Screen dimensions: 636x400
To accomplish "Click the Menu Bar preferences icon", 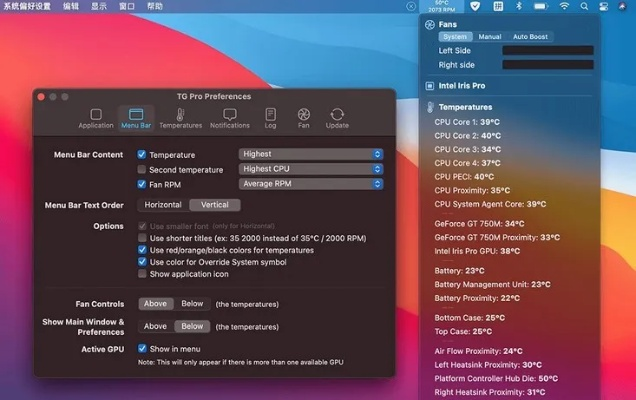I will click(136, 118).
